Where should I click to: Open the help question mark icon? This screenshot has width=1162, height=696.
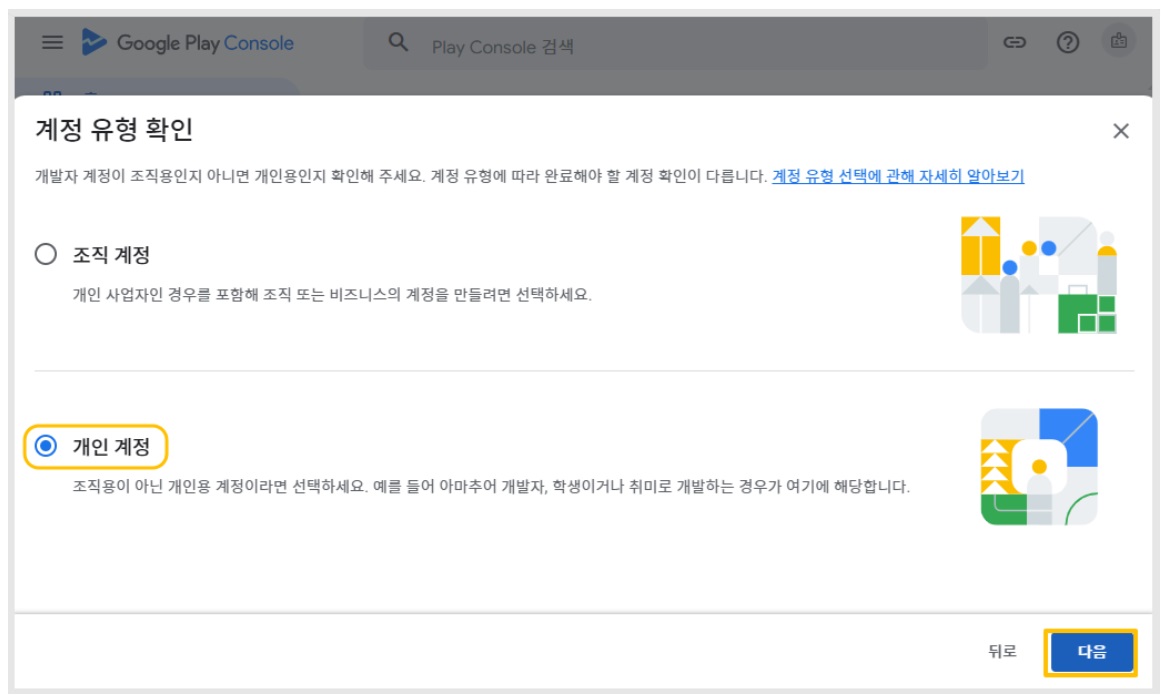[x=1067, y=42]
